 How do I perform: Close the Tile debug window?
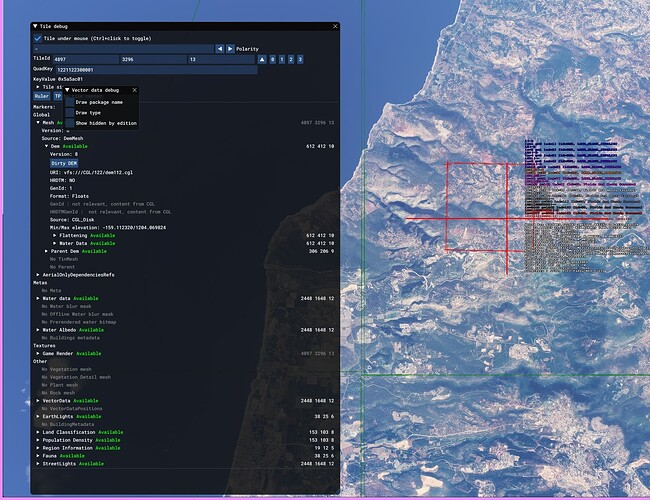pyautogui.click(x=335, y=26)
